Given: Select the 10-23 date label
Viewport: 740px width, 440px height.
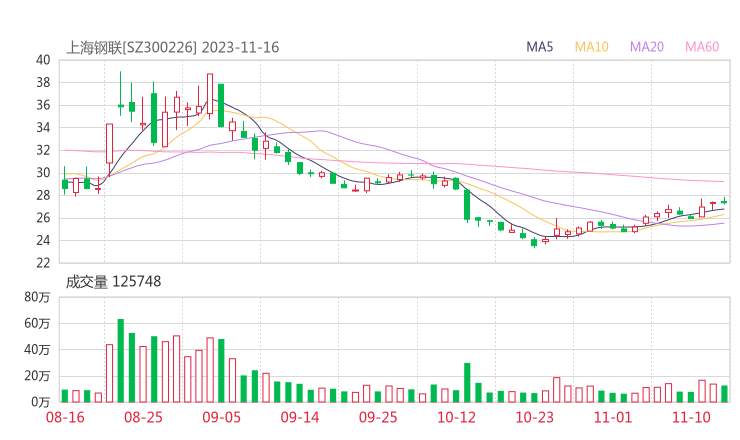Looking at the screenshot, I should [x=534, y=417].
